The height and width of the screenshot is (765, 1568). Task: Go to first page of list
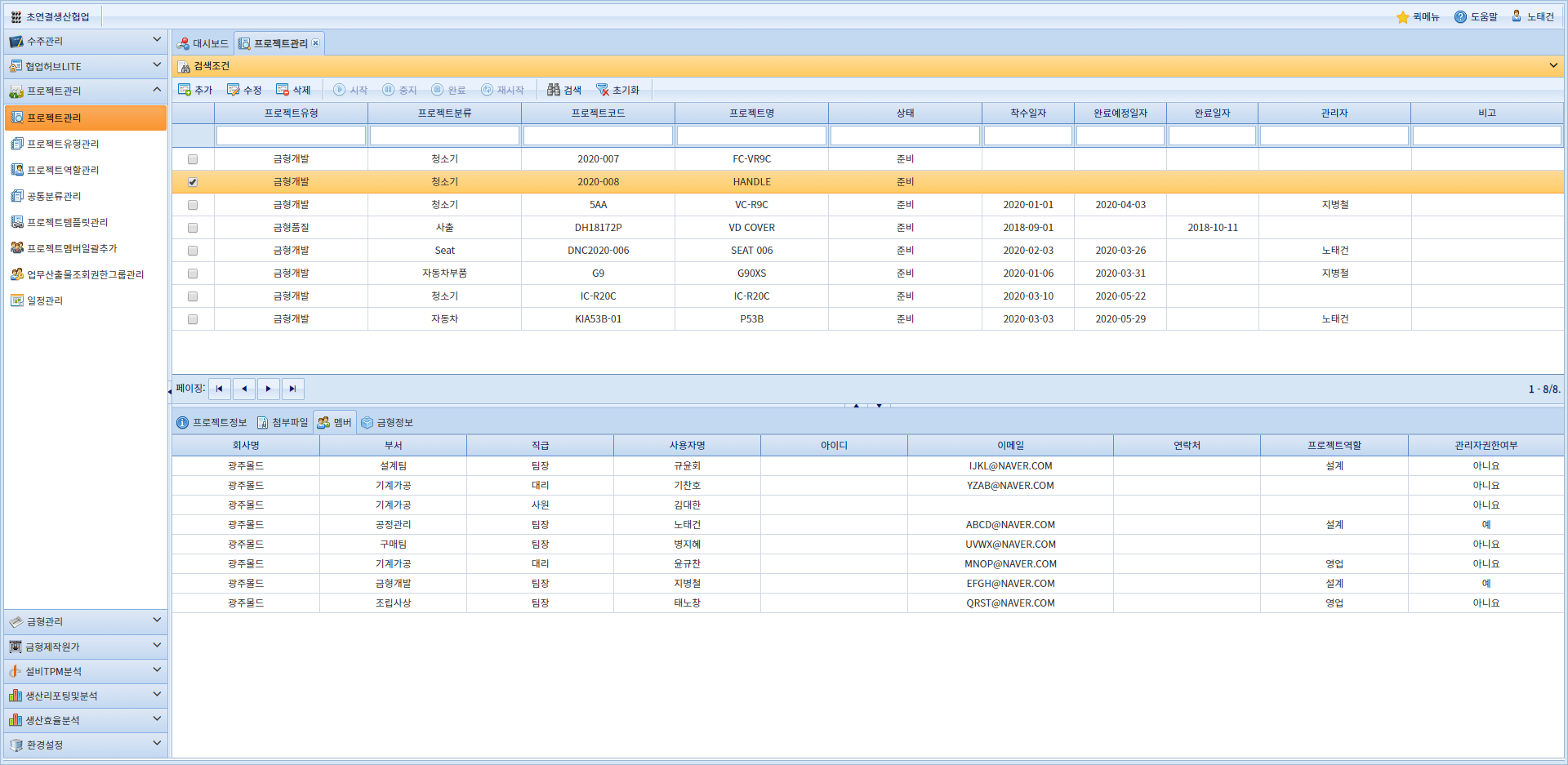[x=220, y=389]
